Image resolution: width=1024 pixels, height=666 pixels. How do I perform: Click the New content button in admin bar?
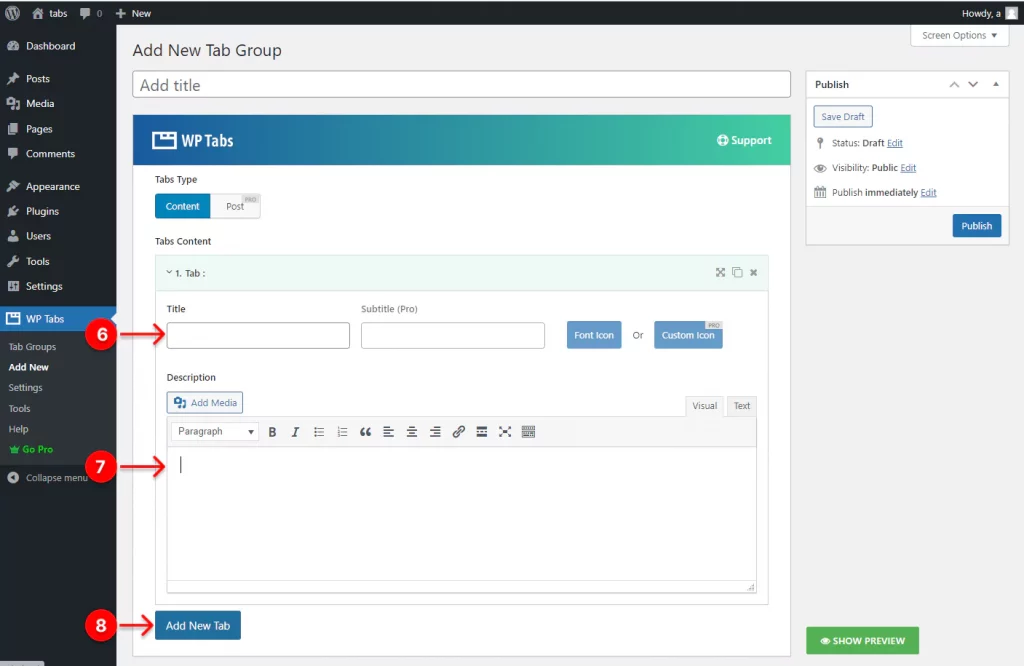tap(133, 13)
